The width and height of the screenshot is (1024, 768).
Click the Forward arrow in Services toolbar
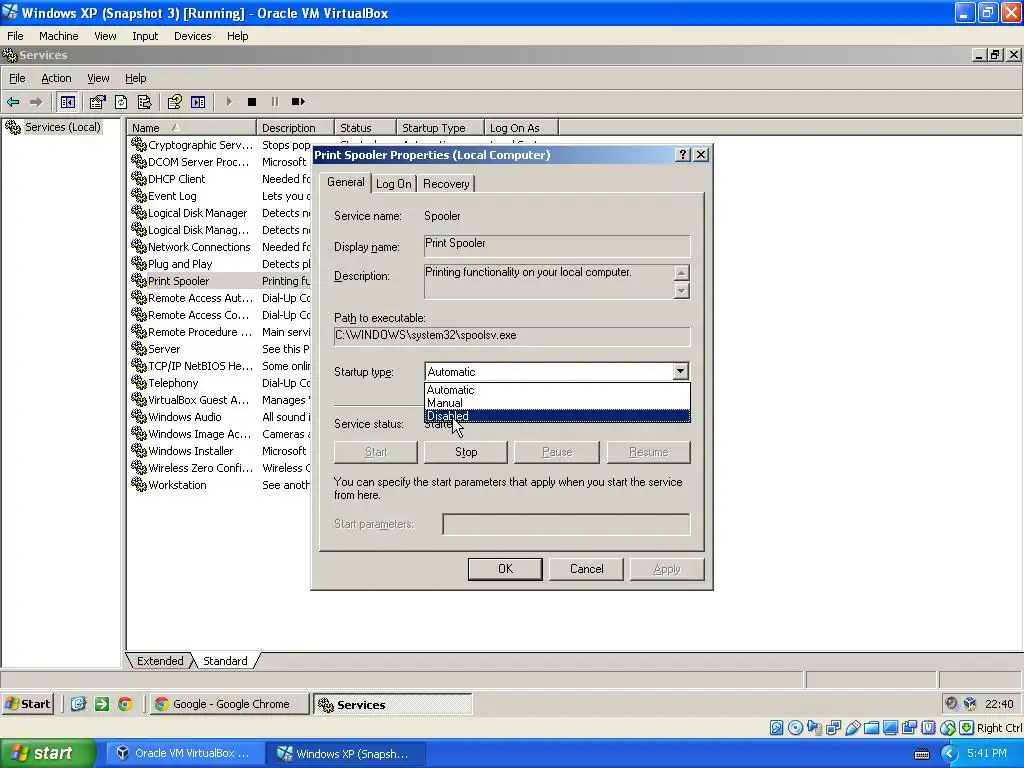36,102
